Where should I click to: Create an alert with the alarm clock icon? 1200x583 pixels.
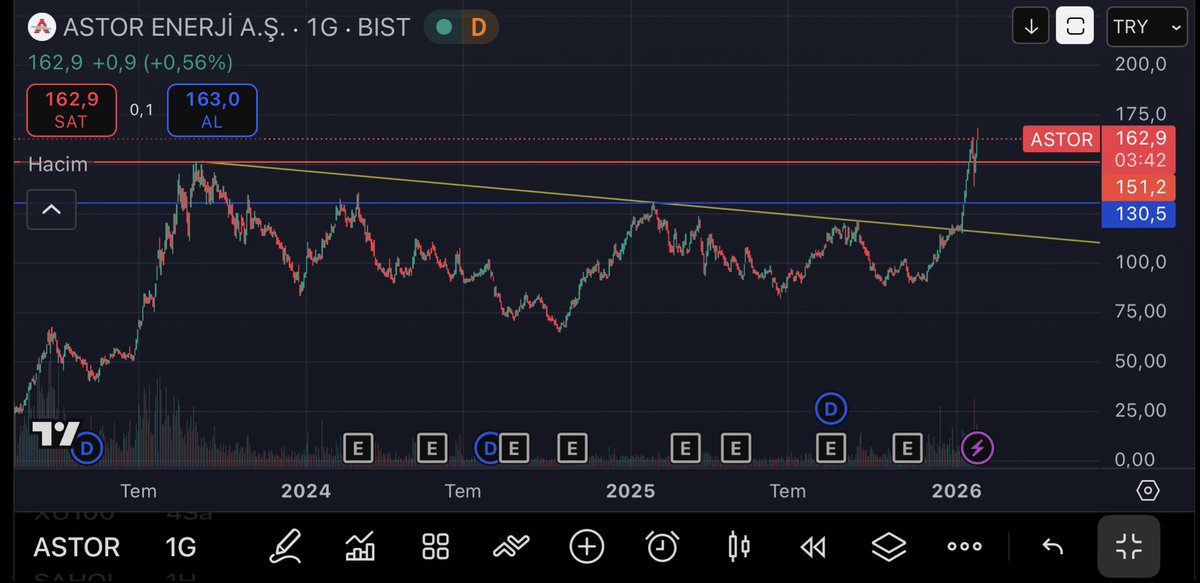(x=662, y=546)
